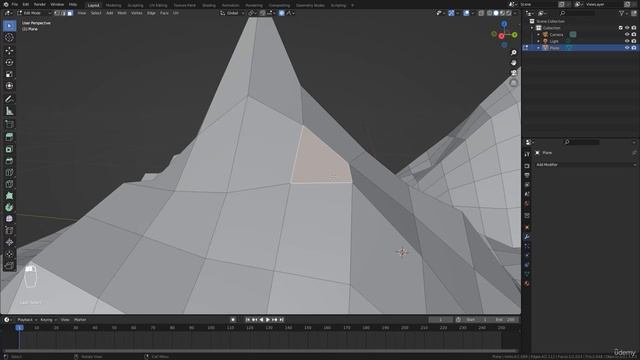
Task: Open the Keying dropdown in timeline
Action: (x=48, y=320)
